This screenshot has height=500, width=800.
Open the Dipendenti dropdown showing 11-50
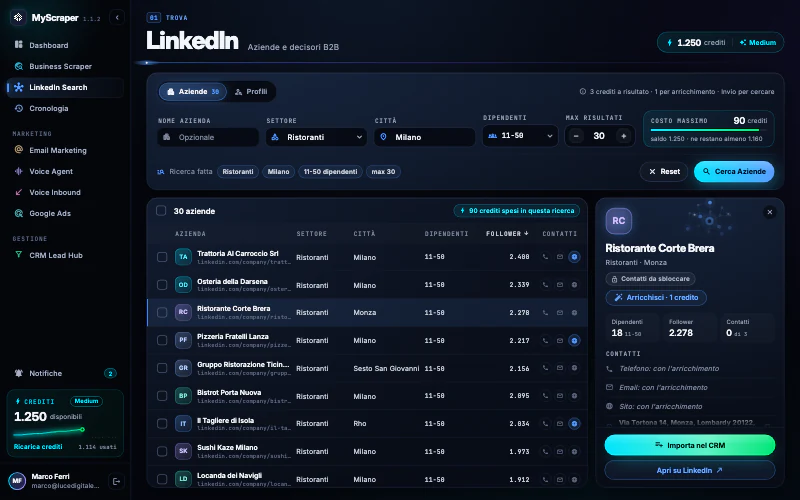[520, 136]
